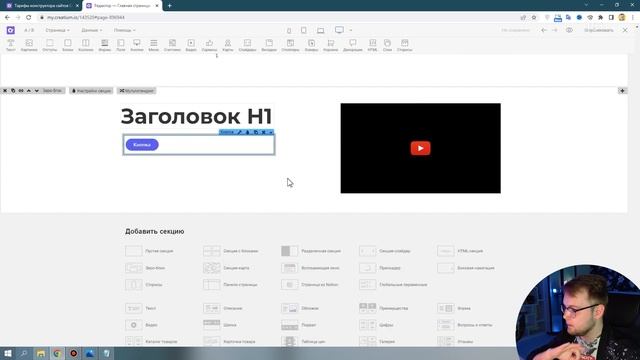Add section with plus icon at right
The height and width of the screenshot is (360, 640).
(x=622, y=91)
